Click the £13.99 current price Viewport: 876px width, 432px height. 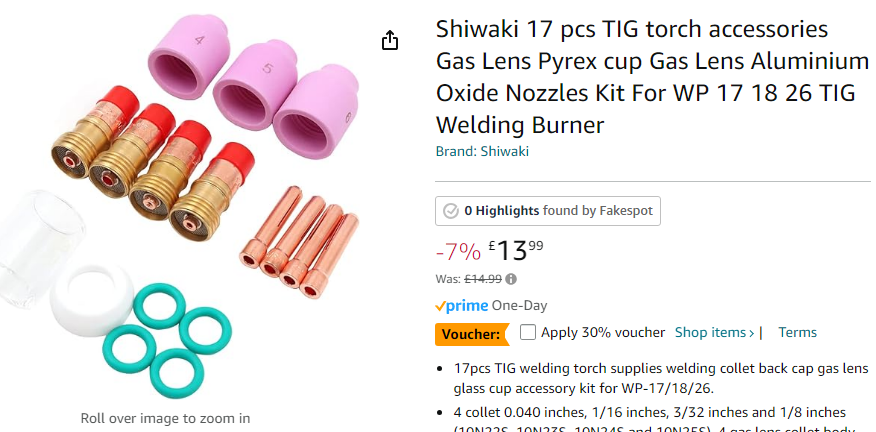tap(516, 249)
